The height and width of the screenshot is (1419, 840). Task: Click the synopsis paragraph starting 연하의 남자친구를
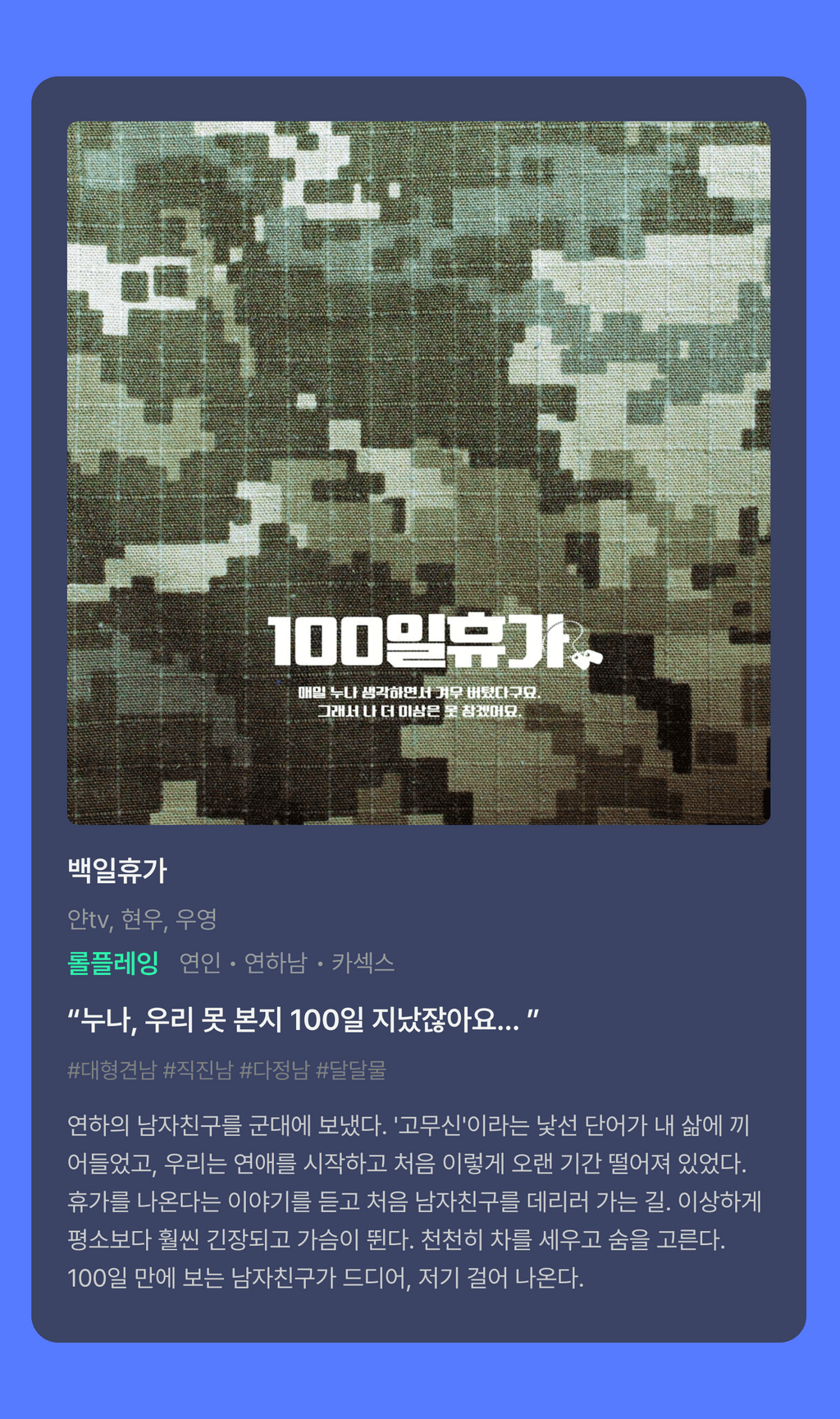(415, 1202)
